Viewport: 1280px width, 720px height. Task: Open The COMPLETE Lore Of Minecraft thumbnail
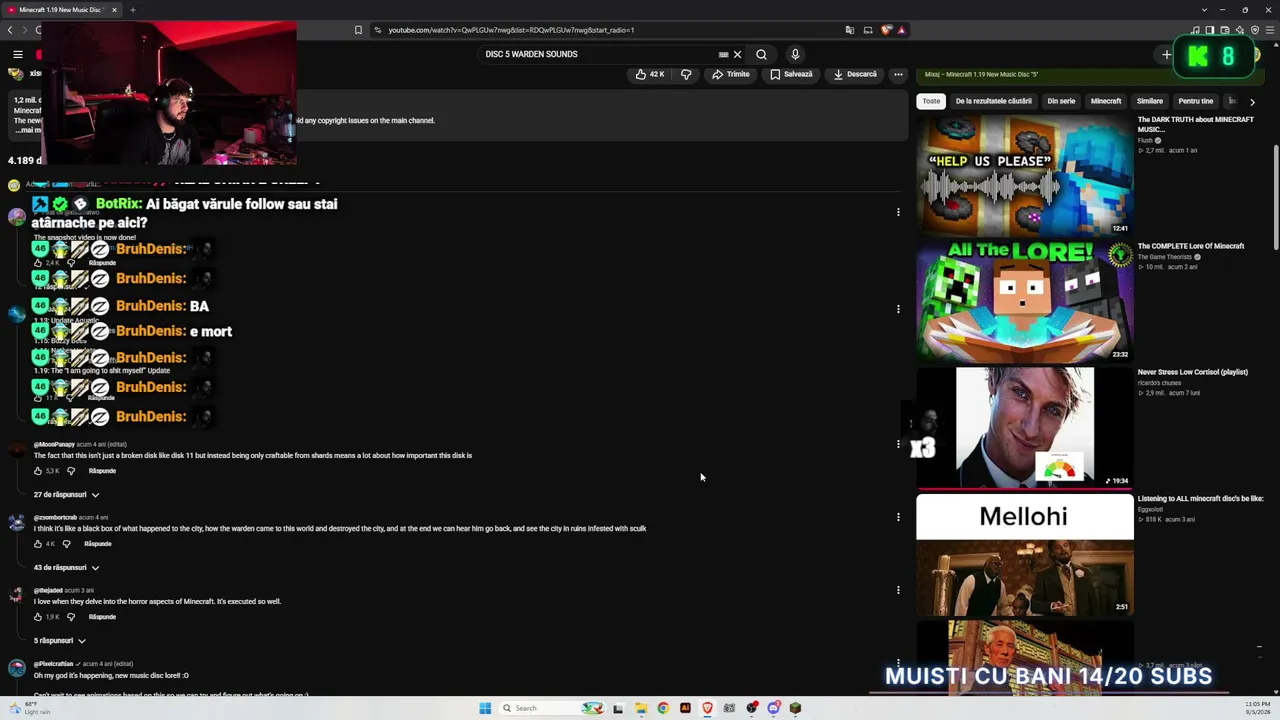pyautogui.click(x=1025, y=301)
